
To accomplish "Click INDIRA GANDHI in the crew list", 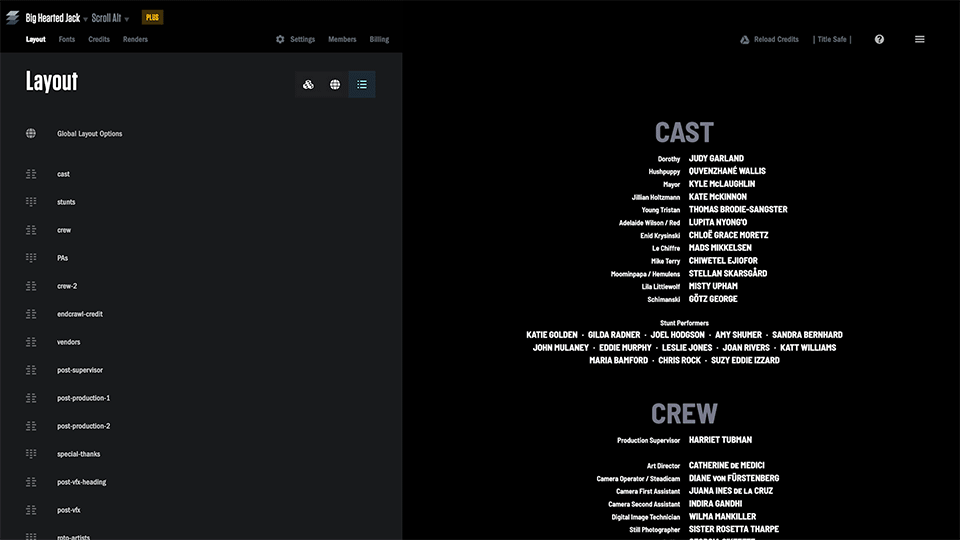I will coord(715,504).
